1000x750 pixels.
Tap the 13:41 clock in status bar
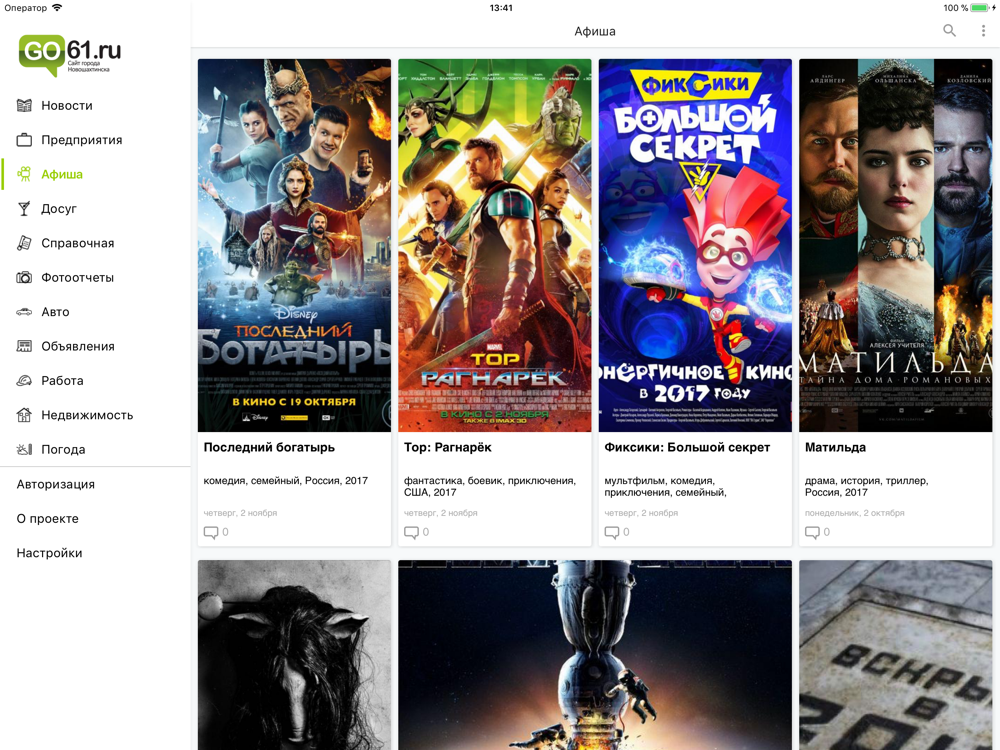point(501,8)
